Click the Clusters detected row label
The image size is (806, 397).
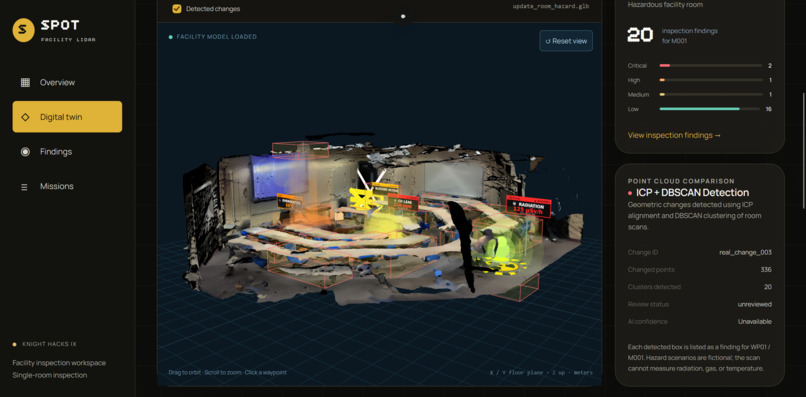(x=654, y=287)
